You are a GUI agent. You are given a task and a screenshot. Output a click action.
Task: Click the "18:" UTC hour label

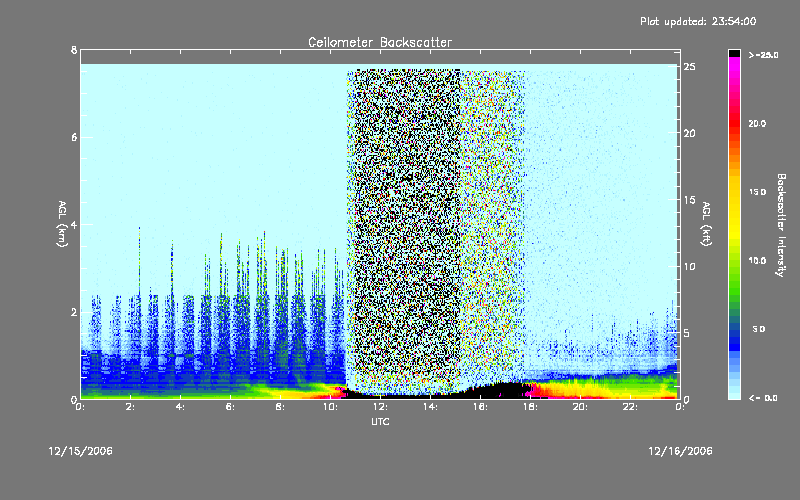pyautogui.click(x=530, y=407)
